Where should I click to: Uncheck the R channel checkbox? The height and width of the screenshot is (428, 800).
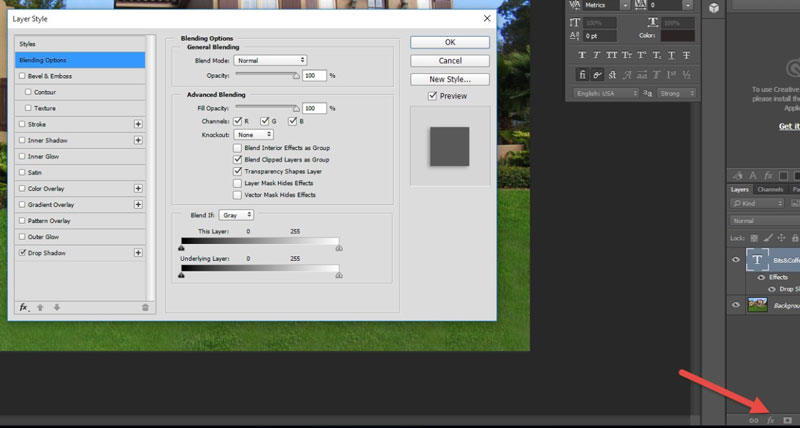pos(237,121)
